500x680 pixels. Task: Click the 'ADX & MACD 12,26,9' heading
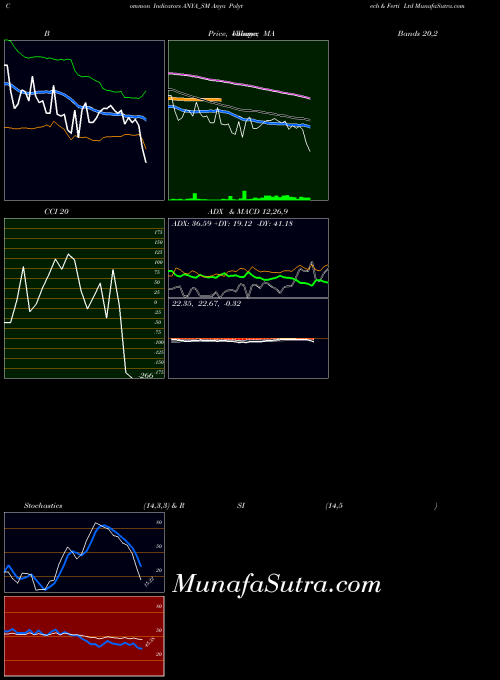pos(248,212)
